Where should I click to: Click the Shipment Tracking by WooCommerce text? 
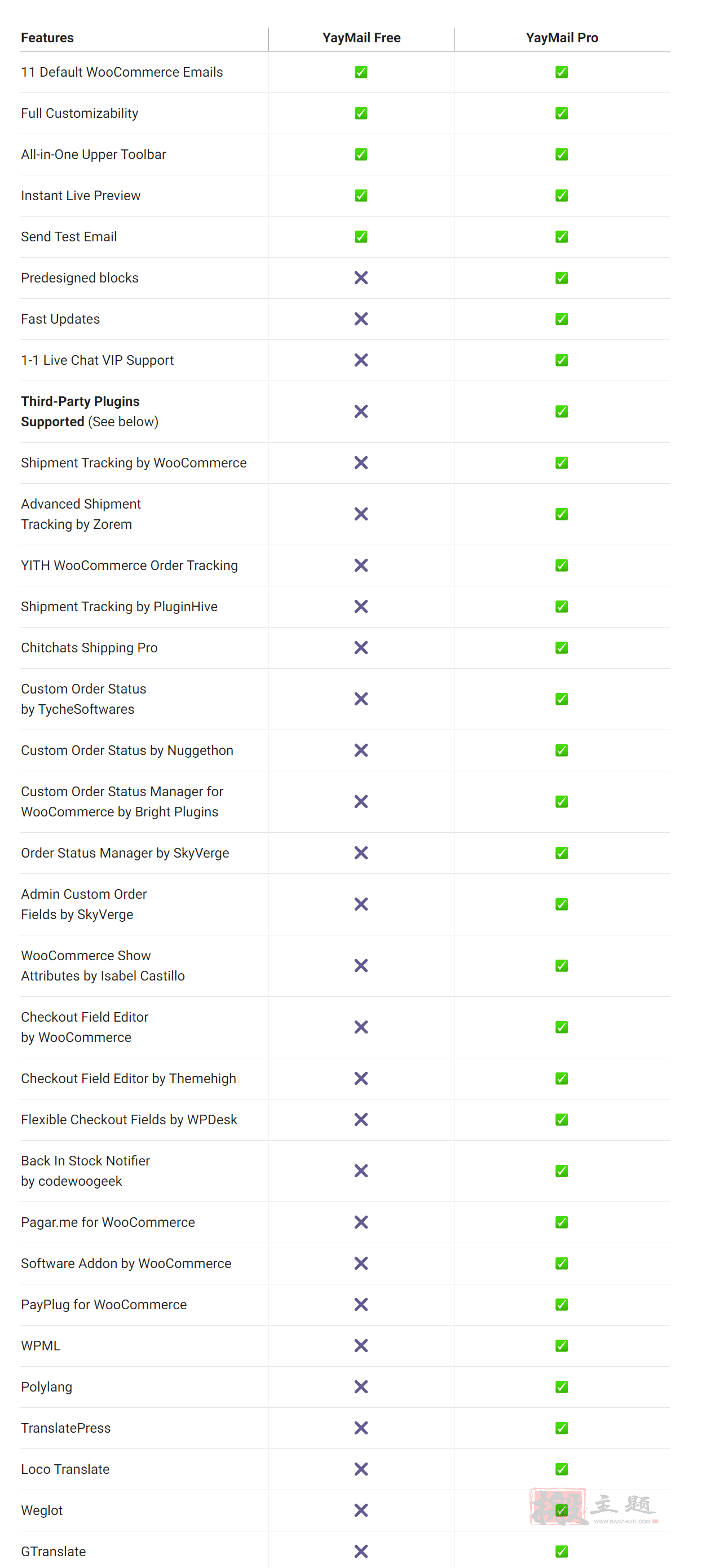(134, 462)
